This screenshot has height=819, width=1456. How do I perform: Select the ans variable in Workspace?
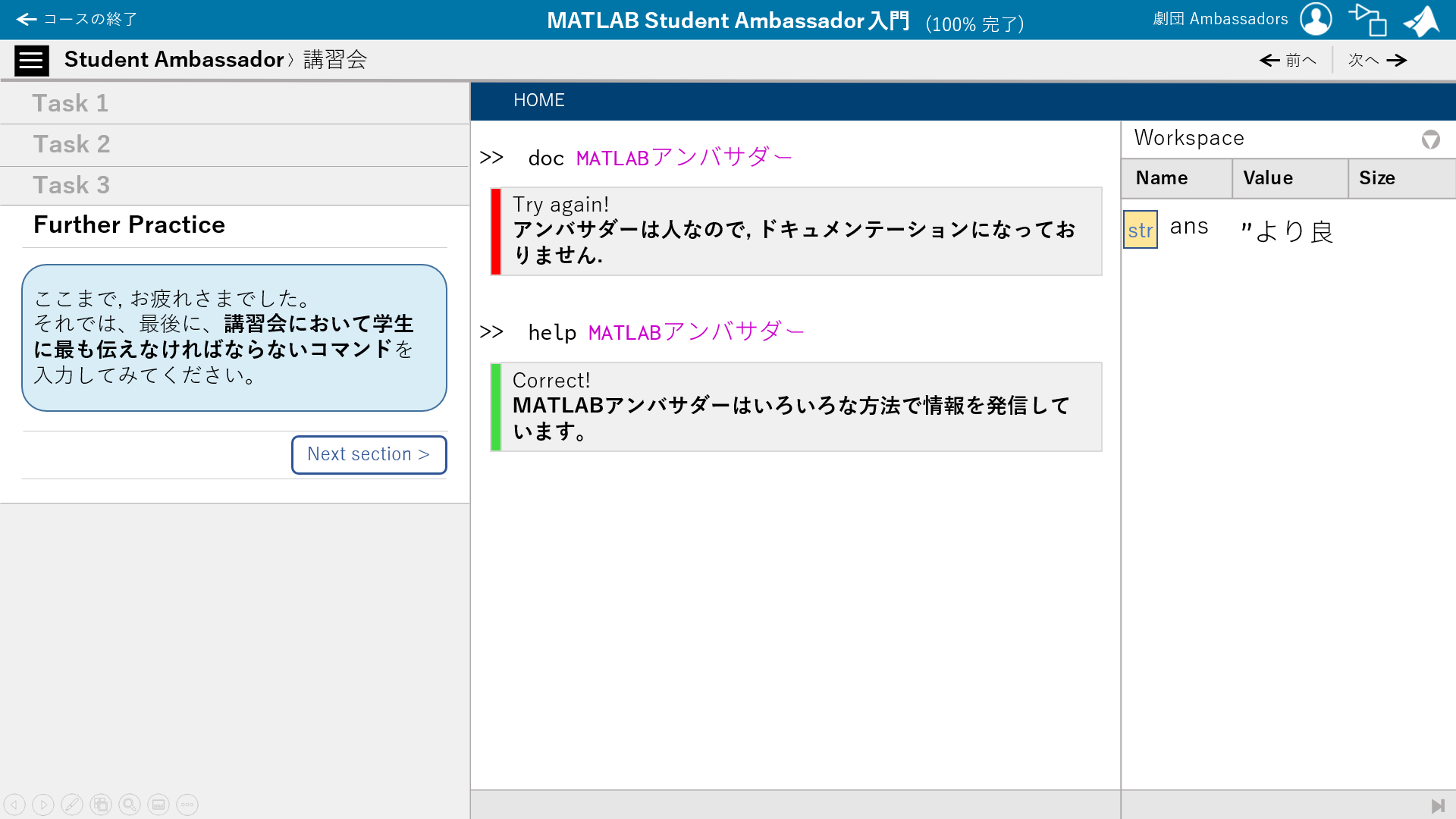(1188, 227)
